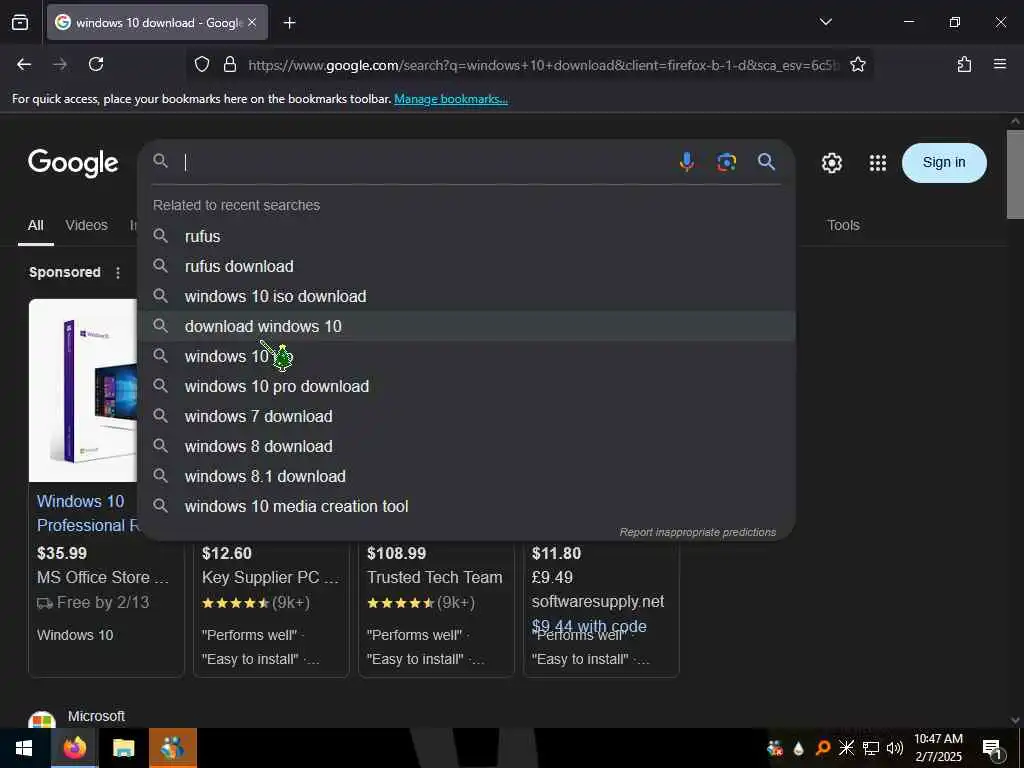This screenshot has height=768, width=1024.
Task: Select 'download windows 10' suggestion
Action: click(x=466, y=327)
